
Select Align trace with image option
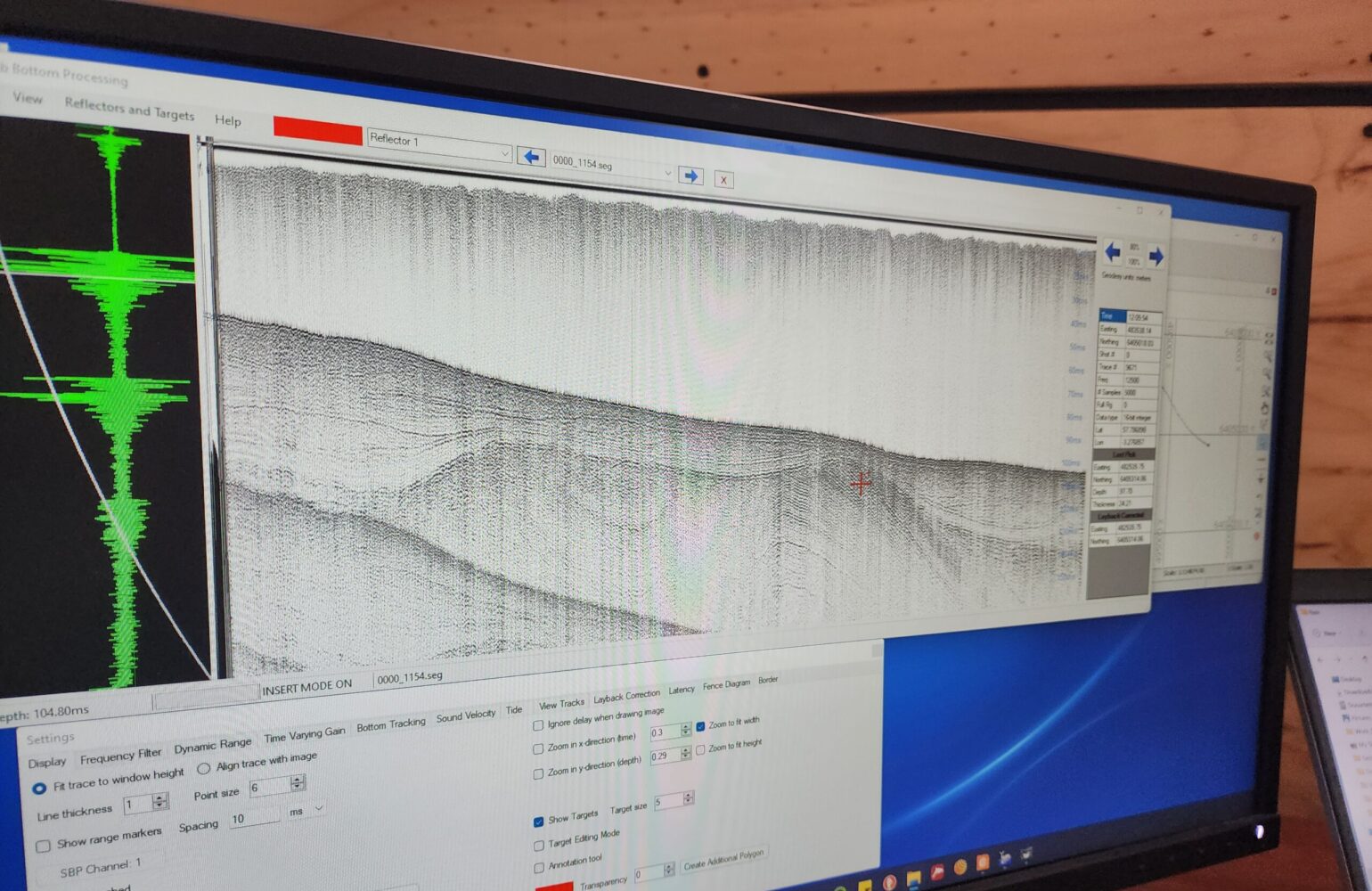pos(203,768)
